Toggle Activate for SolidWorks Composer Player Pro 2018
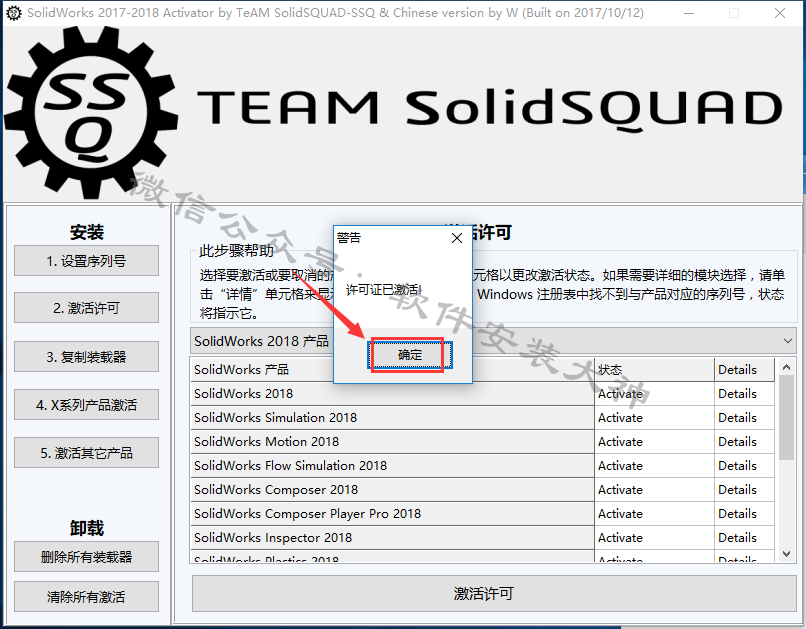The width and height of the screenshot is (806, 629). click(x=654, y=514)
